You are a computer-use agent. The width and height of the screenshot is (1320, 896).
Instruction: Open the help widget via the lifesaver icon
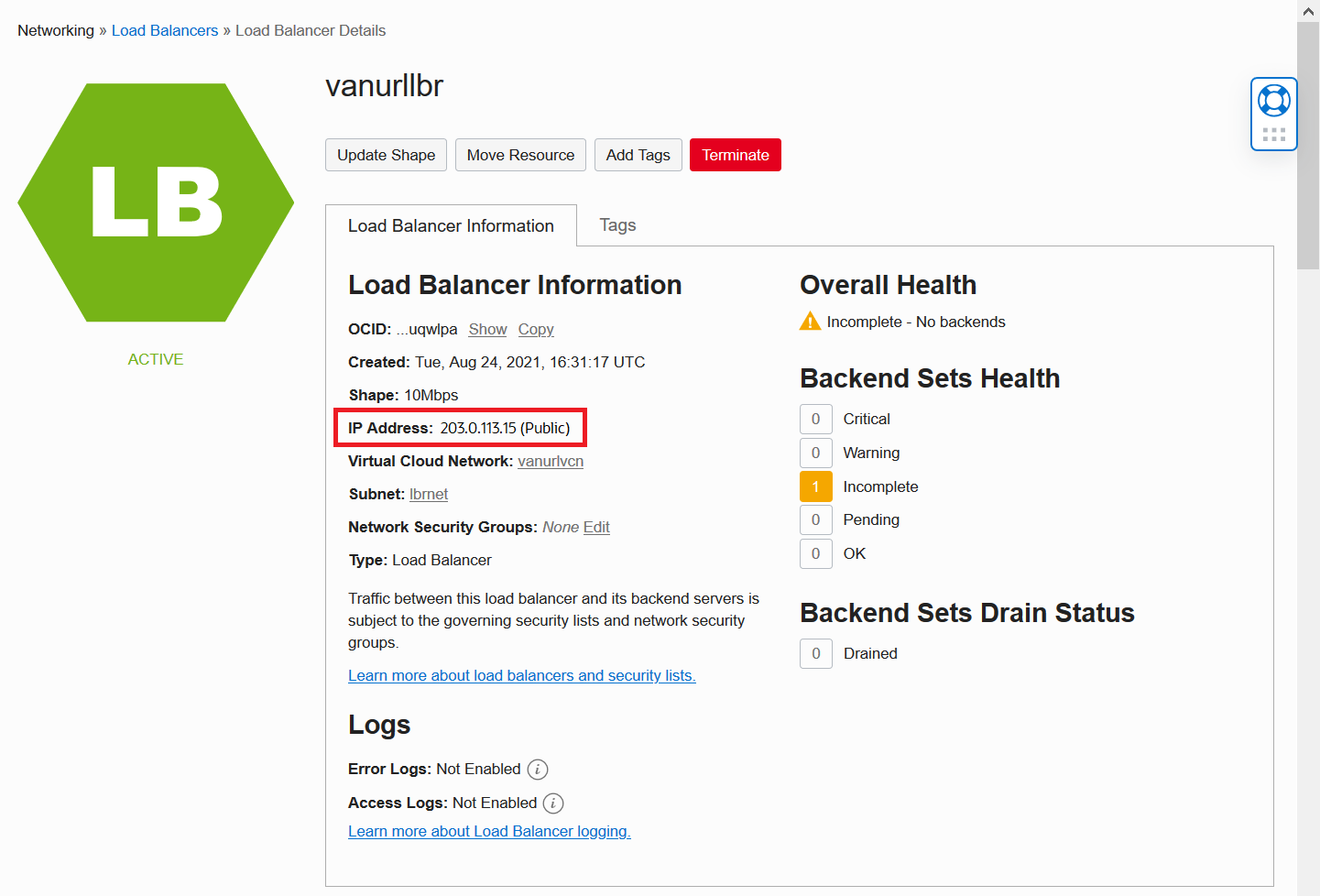[x=1273, y=100]
